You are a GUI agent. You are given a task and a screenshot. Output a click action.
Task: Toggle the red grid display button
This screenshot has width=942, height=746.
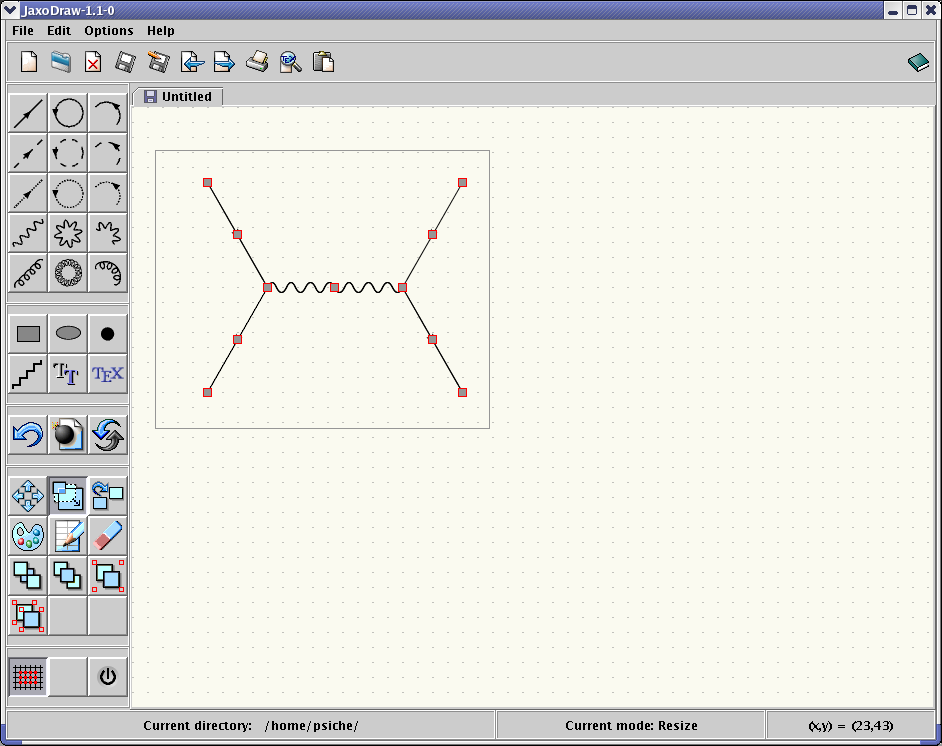point(28,677)
